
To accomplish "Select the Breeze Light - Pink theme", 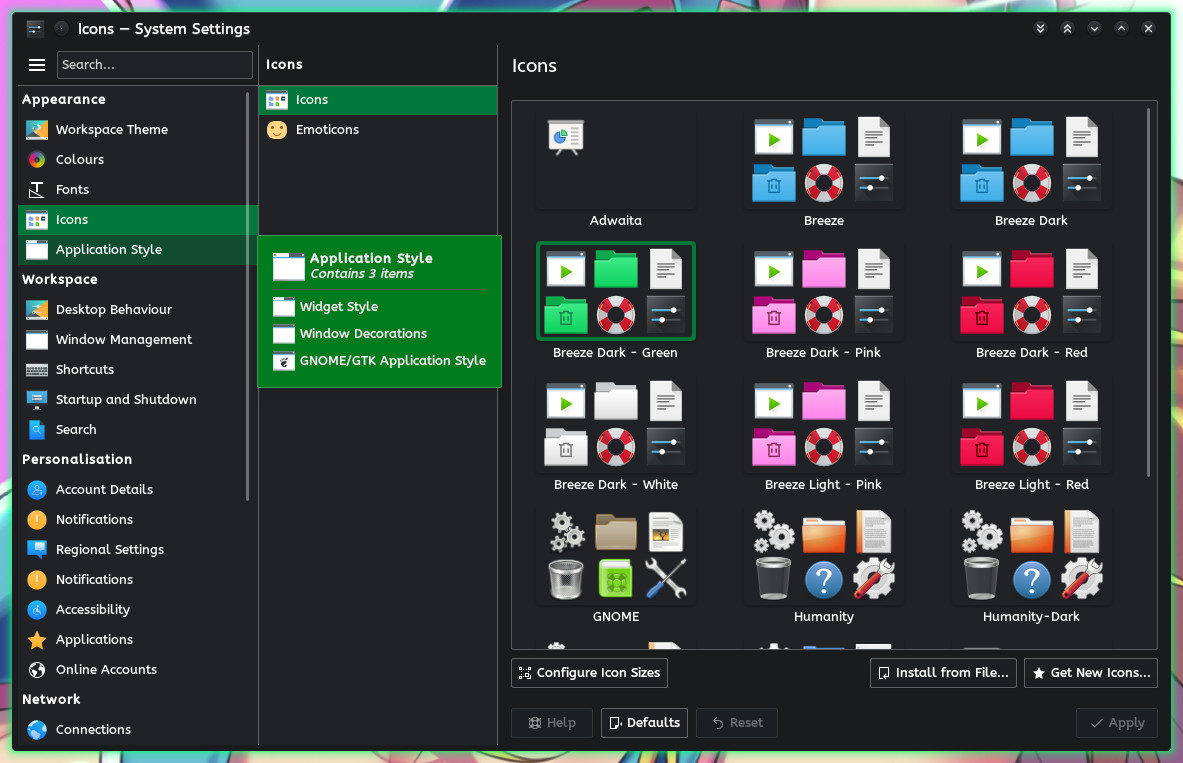I will (823, 434).
